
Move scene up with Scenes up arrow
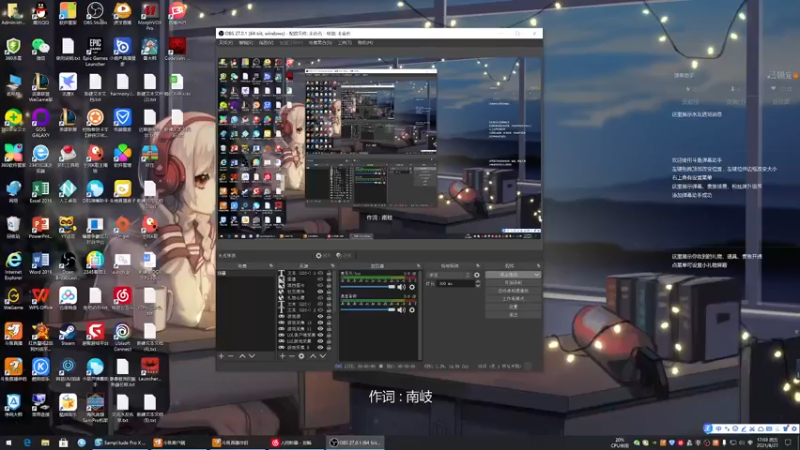pyautogui.click(x=242, y=356)
